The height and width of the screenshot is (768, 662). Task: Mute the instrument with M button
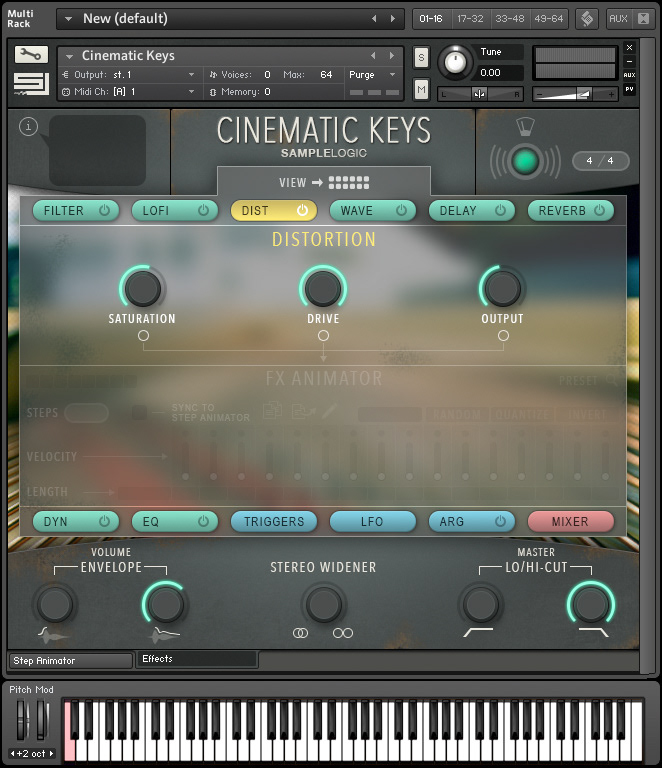coord(421,90)
